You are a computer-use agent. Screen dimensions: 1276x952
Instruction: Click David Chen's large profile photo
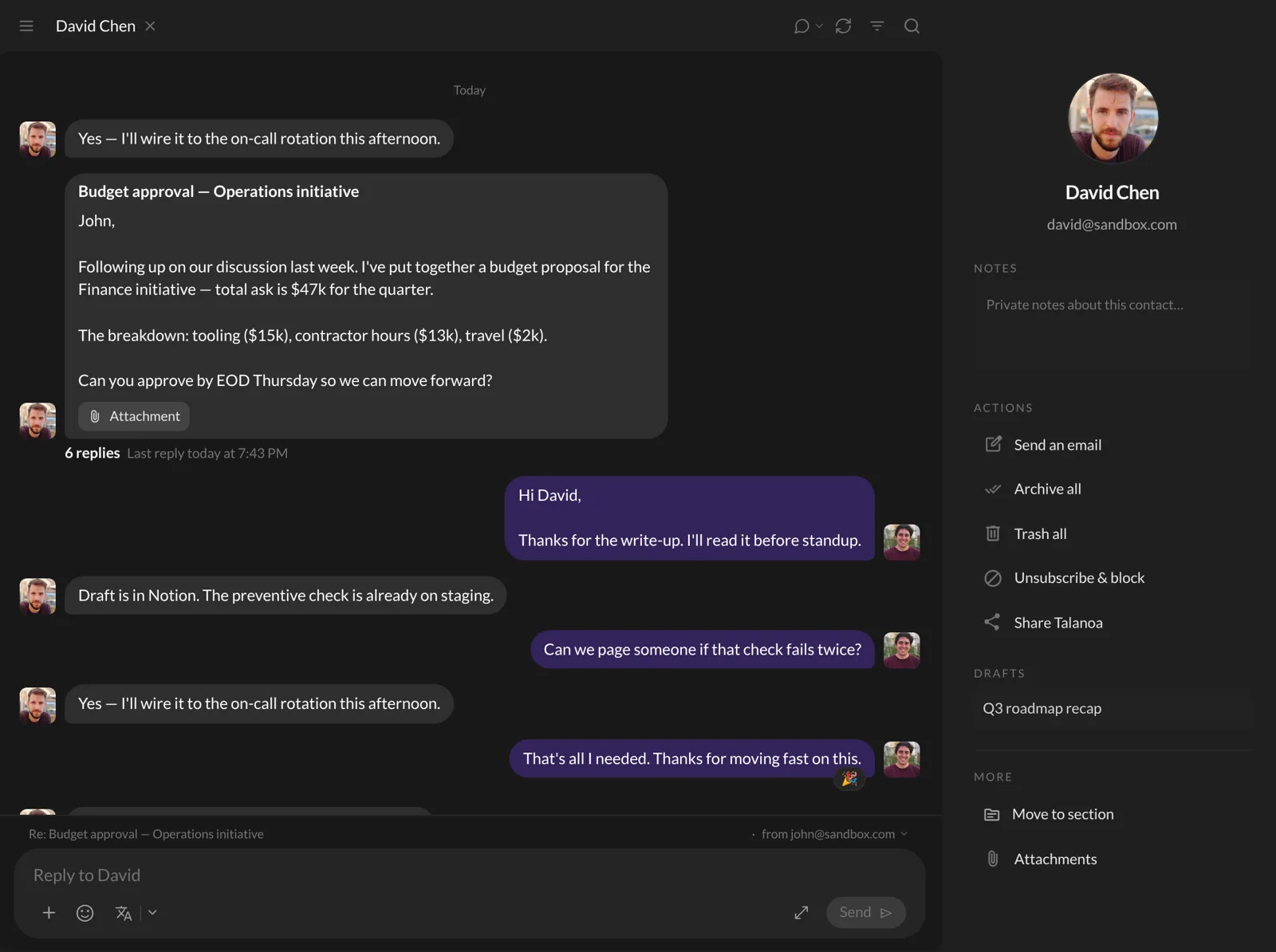pyautogui.click(x=1113, y=118)
